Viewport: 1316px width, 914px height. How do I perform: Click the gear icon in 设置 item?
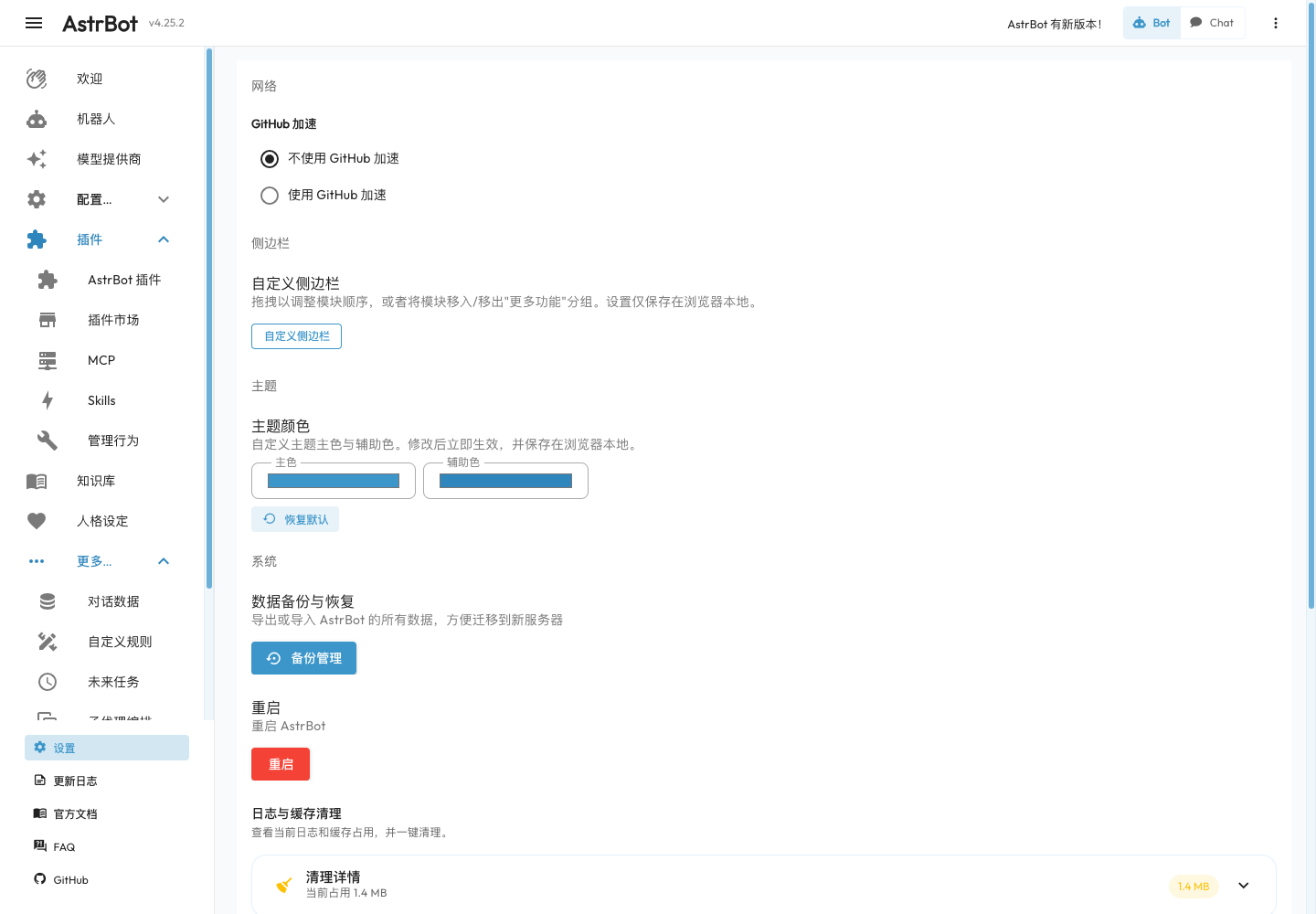pyautogui.click(x=40, y=748)
